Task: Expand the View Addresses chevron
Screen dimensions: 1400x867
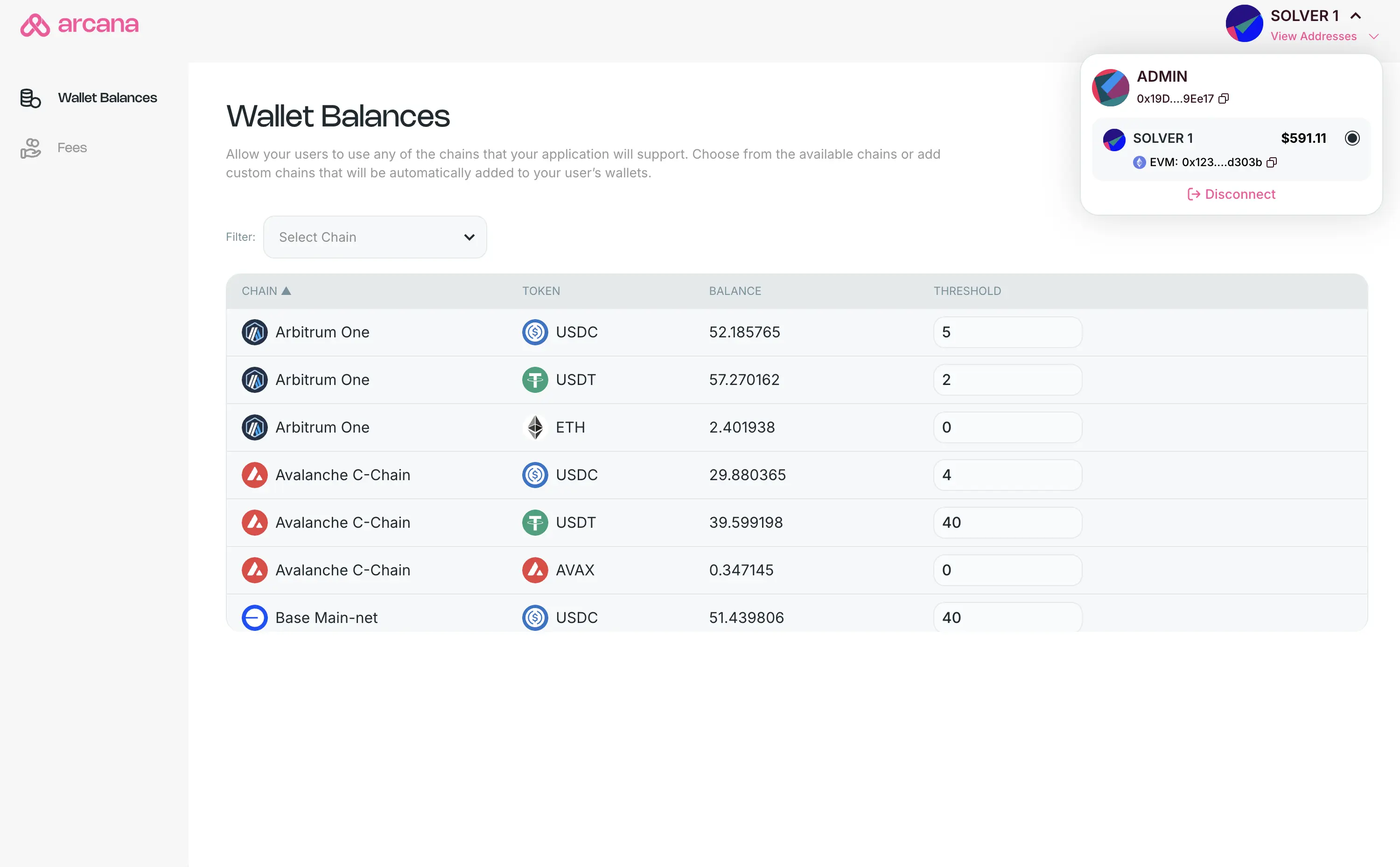Action: [x=1373, y=37]
